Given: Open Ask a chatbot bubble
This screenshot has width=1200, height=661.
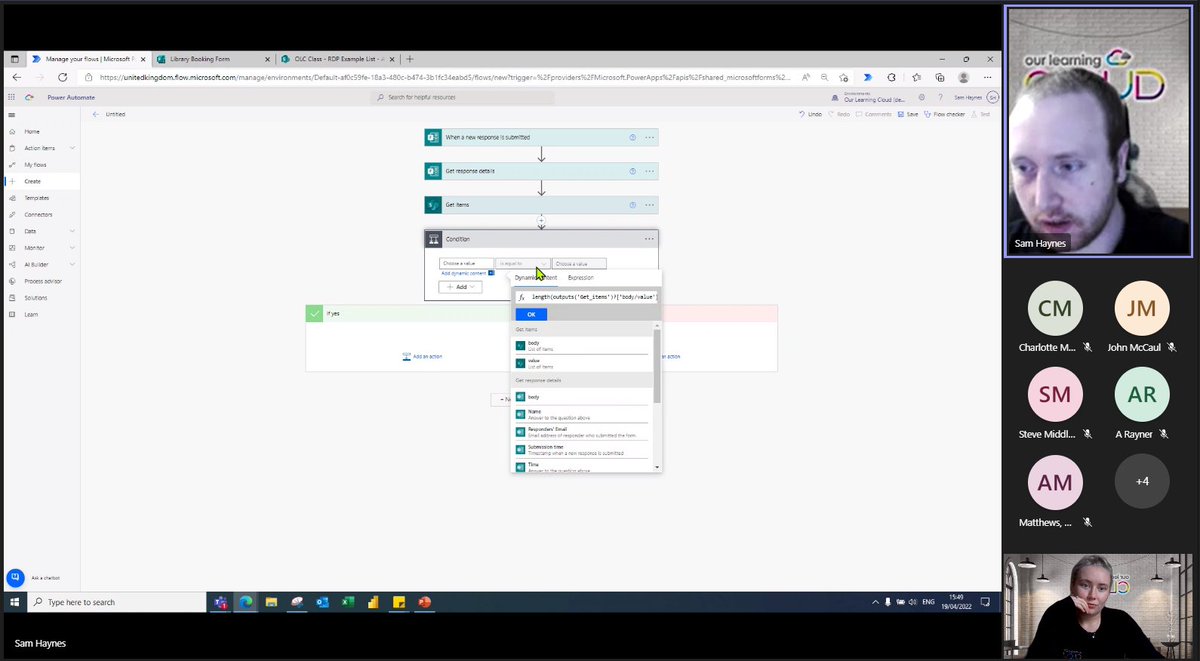Looking at the screenshot, I should click(x=15, y=578).
